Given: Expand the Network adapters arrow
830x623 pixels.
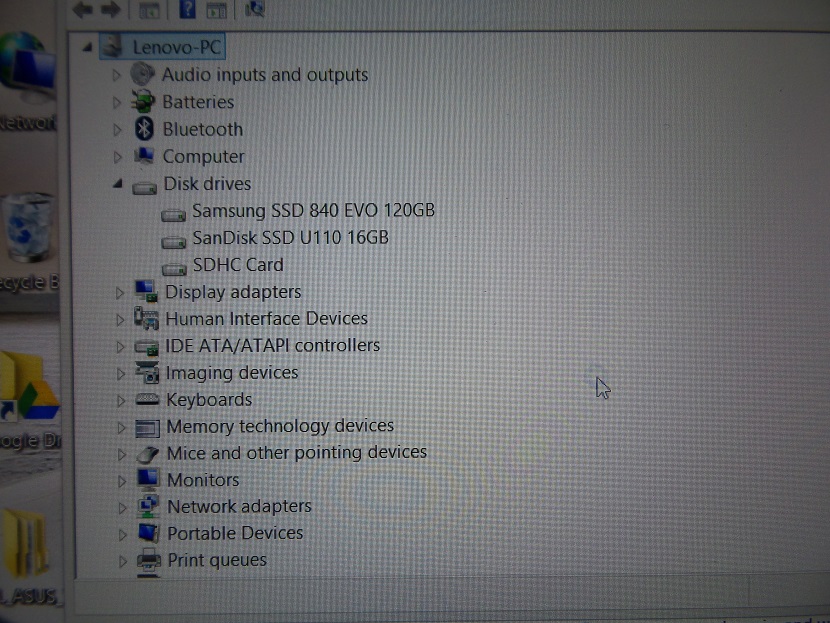Looking at the screenshot, I should tap(122, 508).
